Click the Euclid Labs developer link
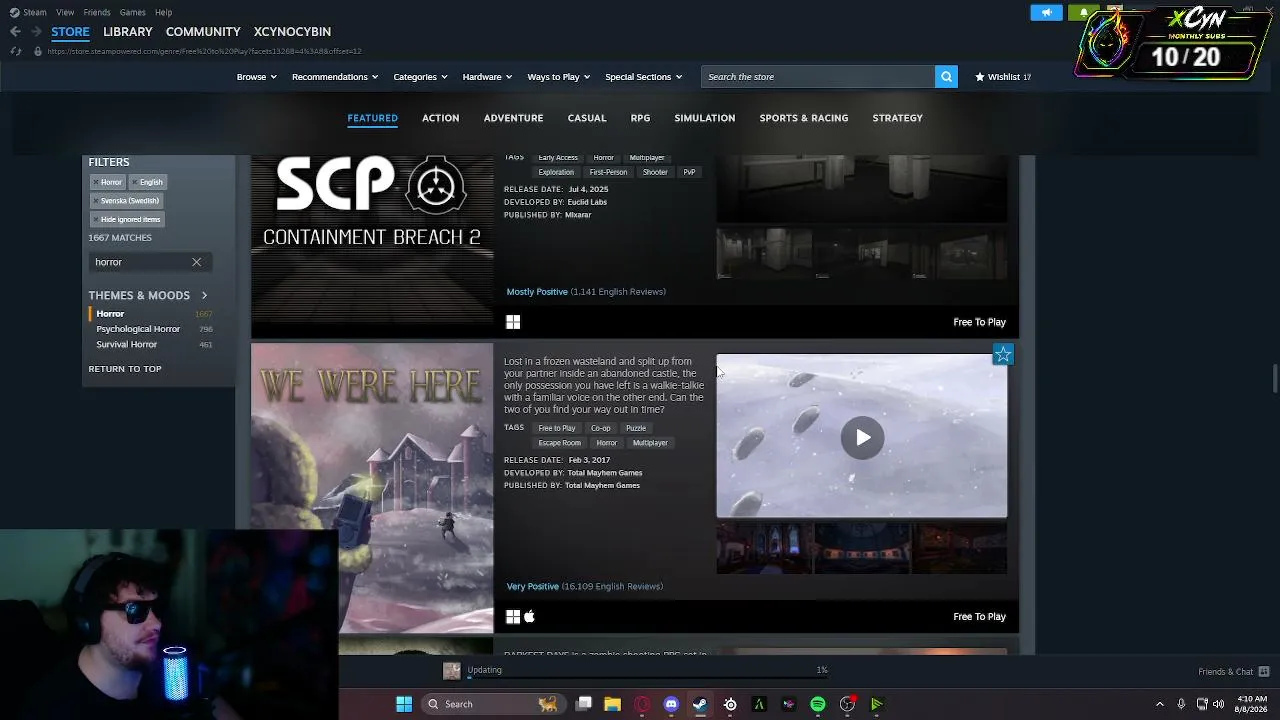The width and height of the screenshot is (1280, 720). [x=586, y=202]
